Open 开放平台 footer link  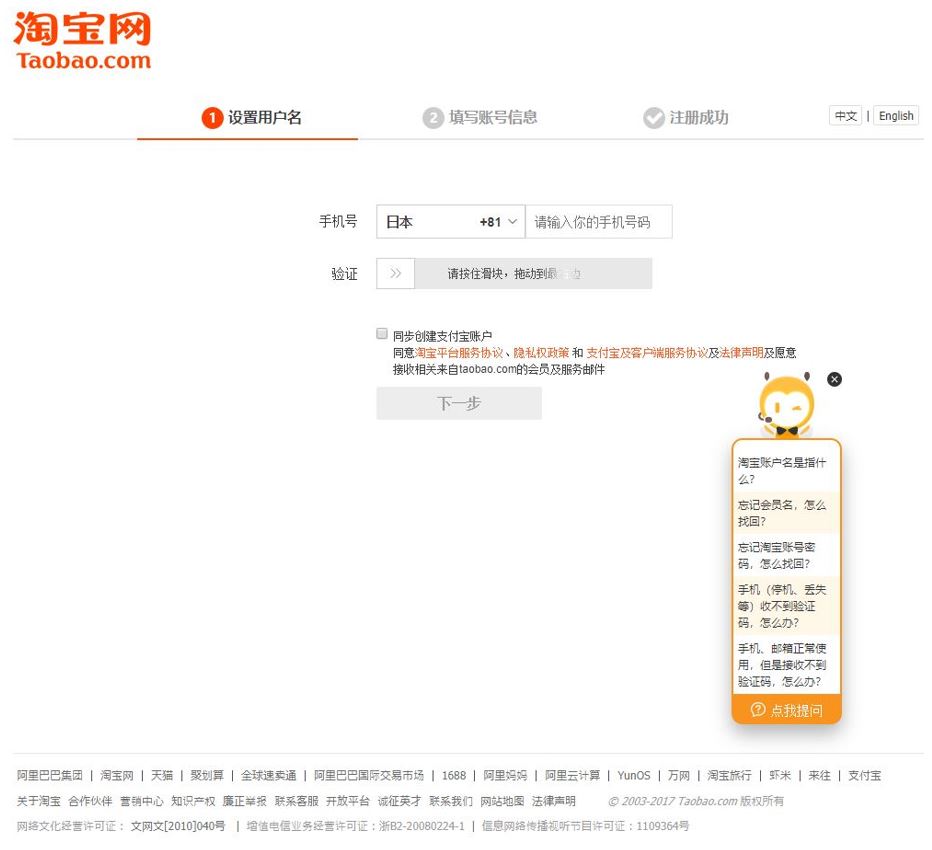coord(348,801)
